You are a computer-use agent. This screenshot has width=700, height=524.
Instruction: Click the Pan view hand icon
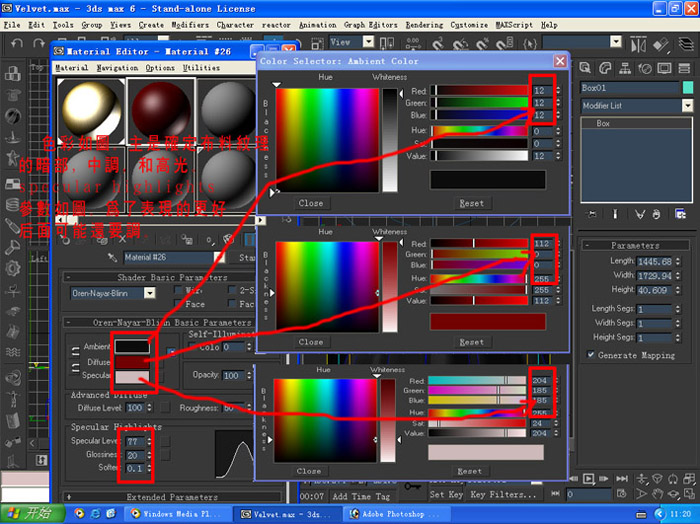(657, 494)
